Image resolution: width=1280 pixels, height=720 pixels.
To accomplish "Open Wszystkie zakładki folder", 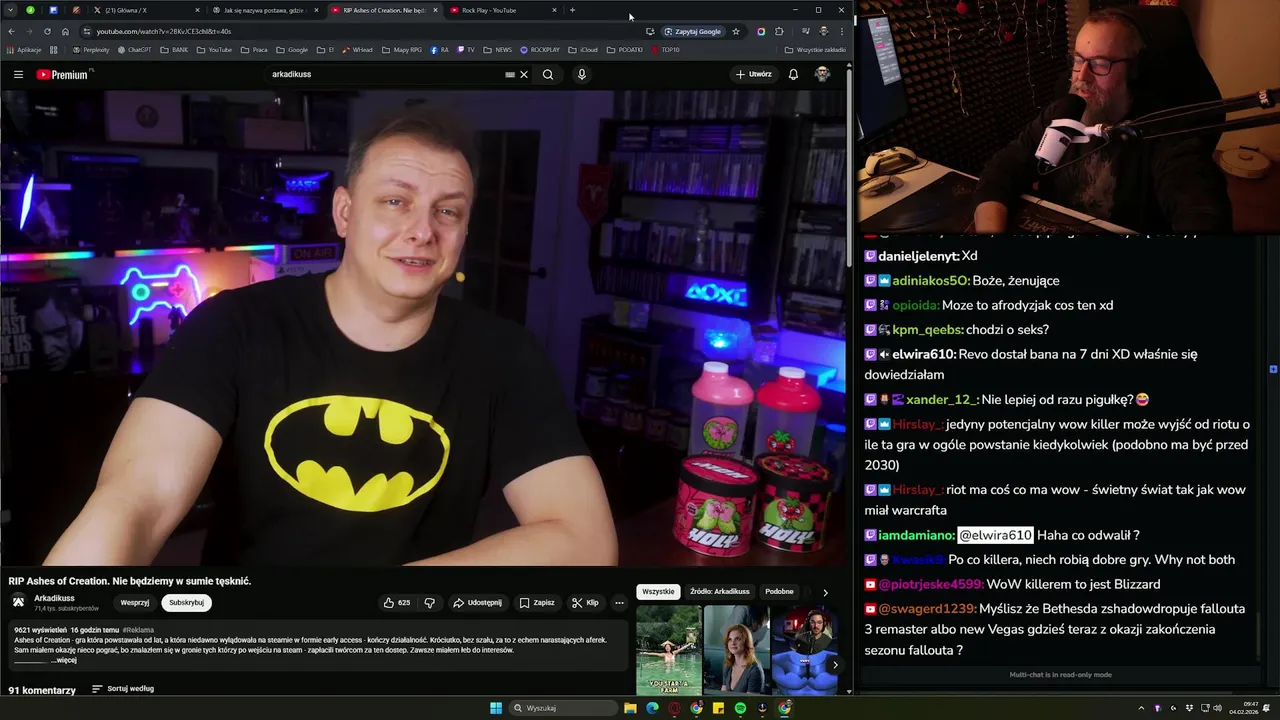I will [x=815, y=49].
